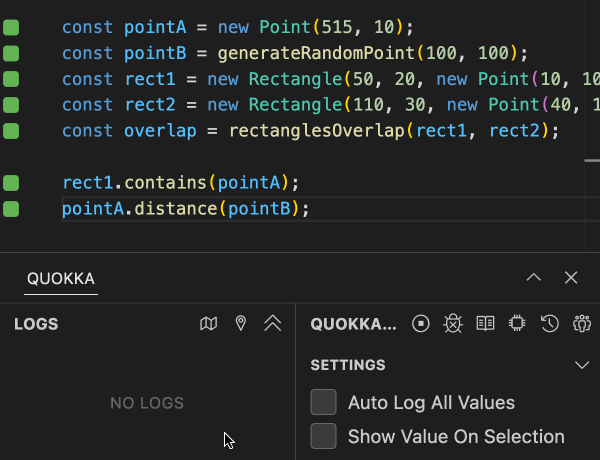Click on the pointA.distance(pointB) code line
Image resolution: width=600 pixels, height=460 pixels.
tap(186, 208)
